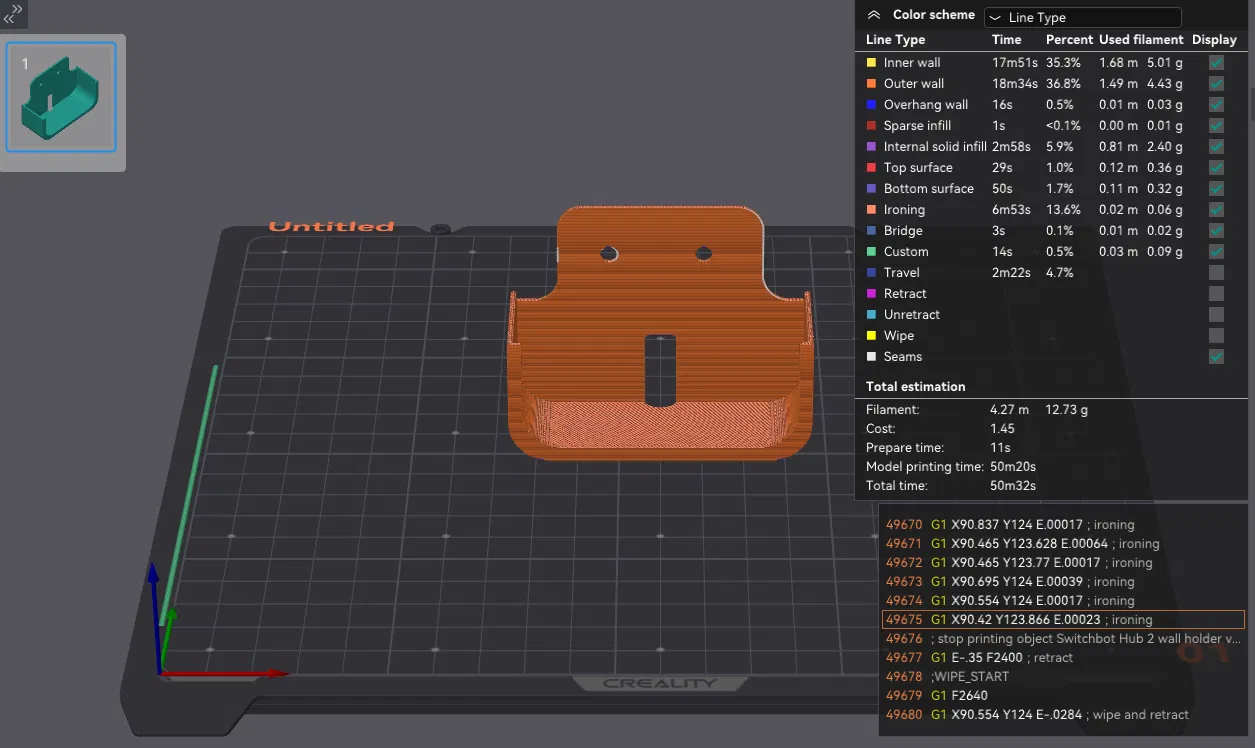The height and width of the screenshot is (748, 1255).
Task: Click the Line Type column header
Action: (x=895, y=40)
